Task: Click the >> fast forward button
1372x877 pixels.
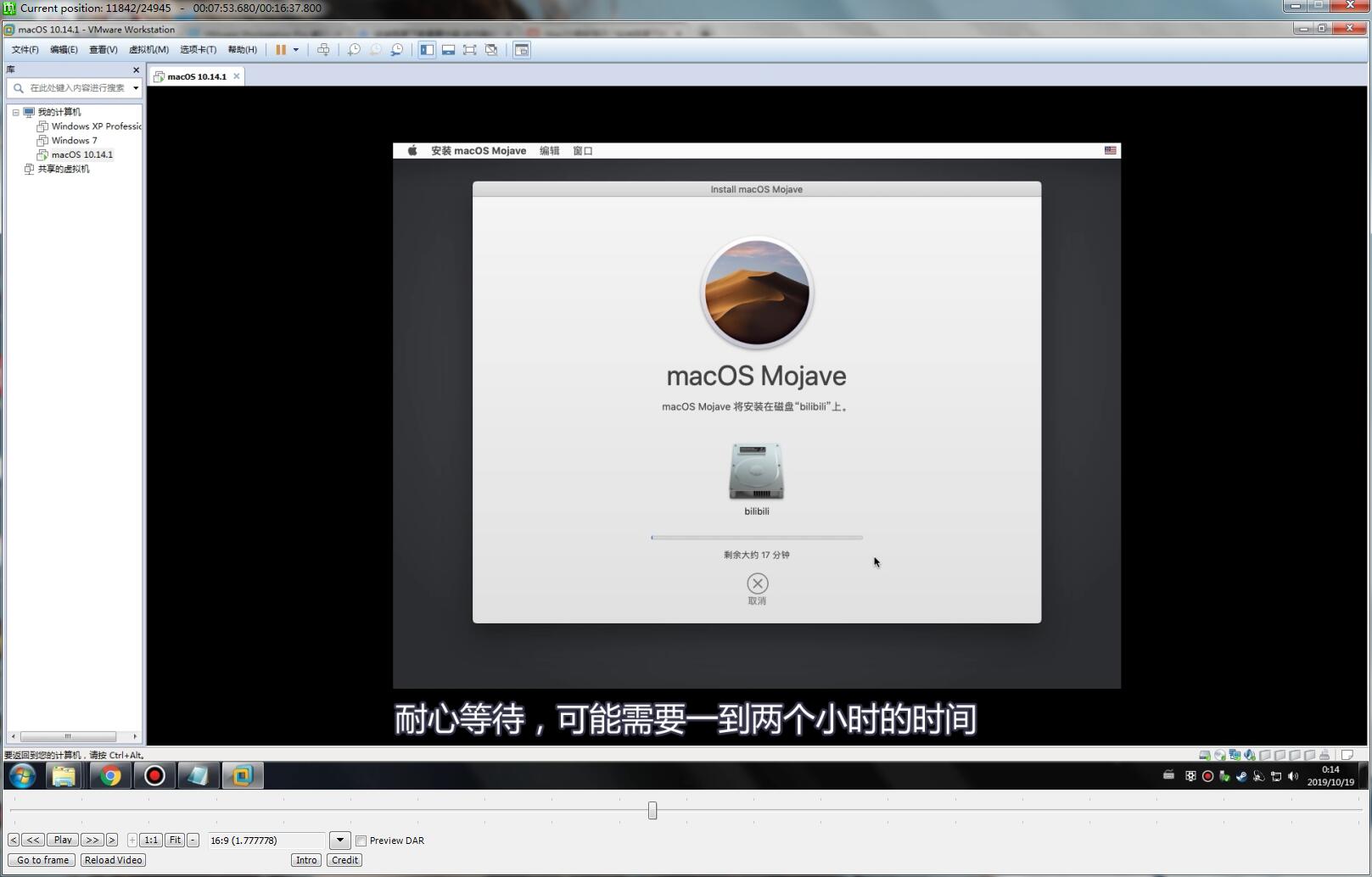Action: coord(92,840)
